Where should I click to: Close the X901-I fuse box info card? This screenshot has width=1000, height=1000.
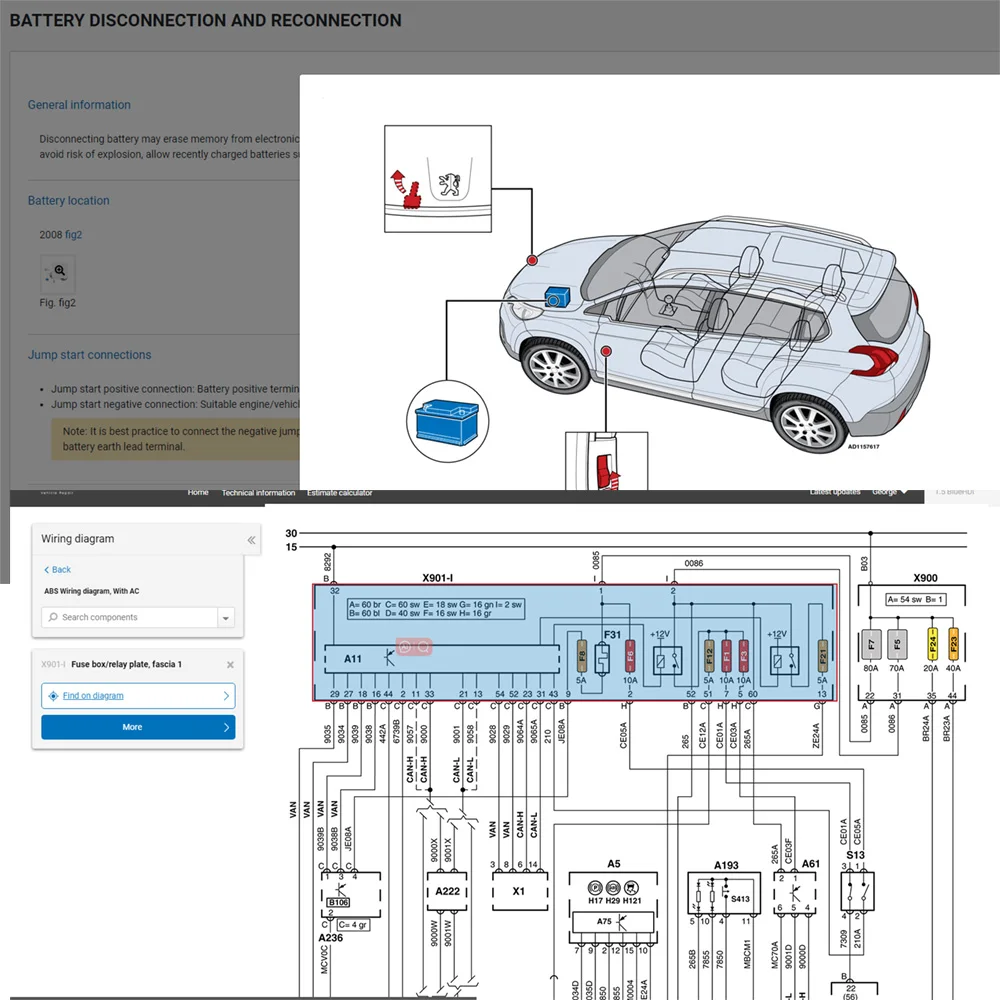click(x=230, y=664)
